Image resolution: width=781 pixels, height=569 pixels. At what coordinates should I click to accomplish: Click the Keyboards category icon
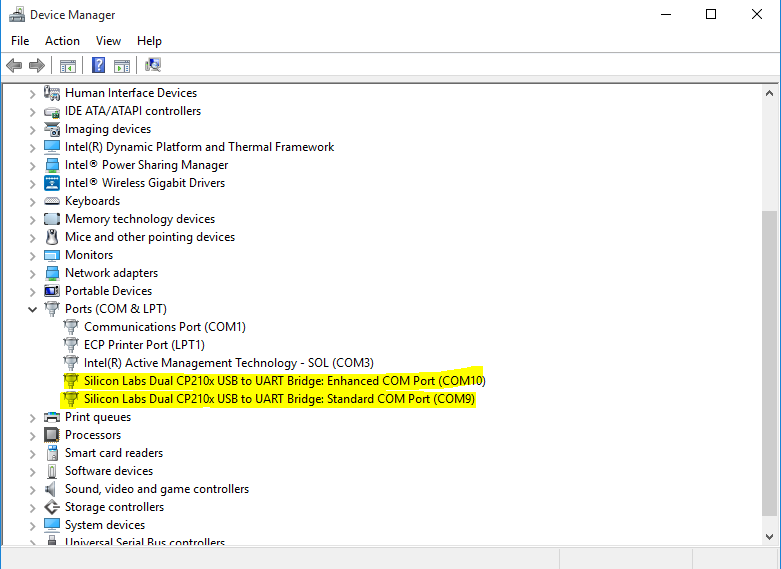tap(52, 201)
